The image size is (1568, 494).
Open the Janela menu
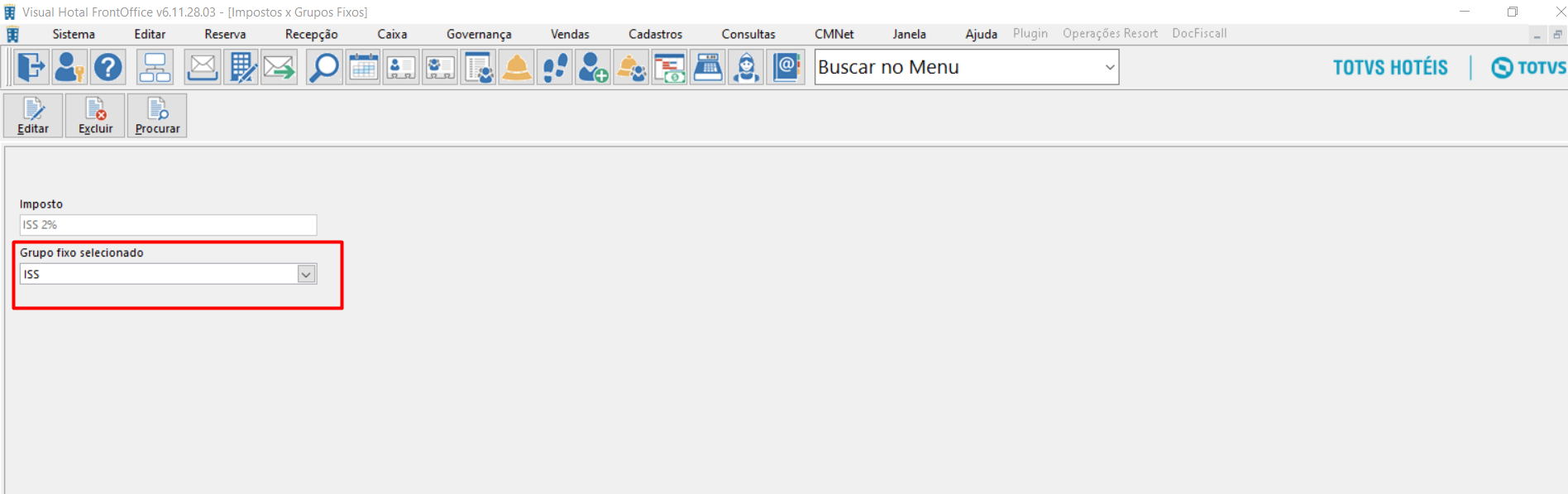pos(909,34)
